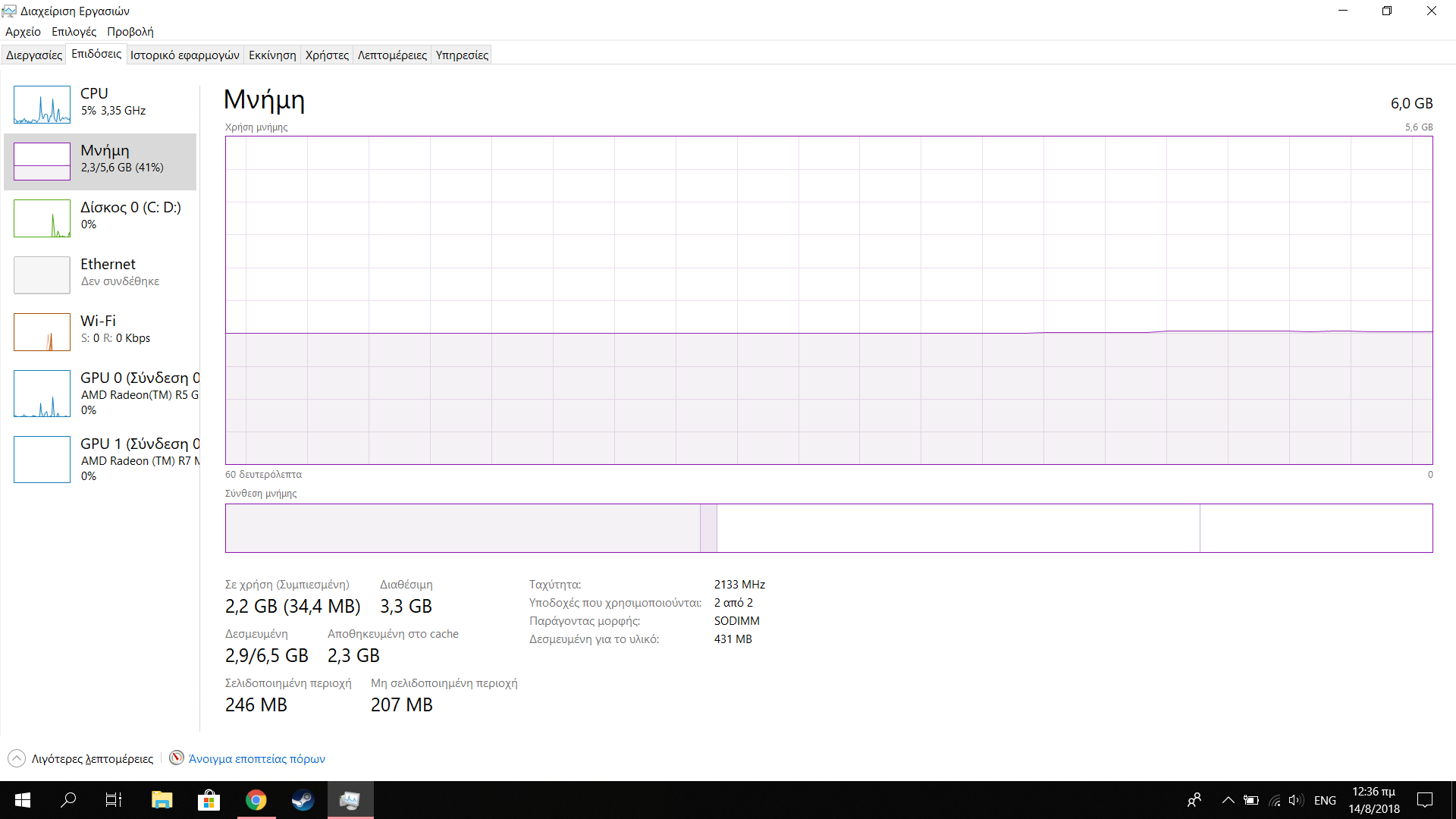The height and width of the screenshot is (819, 1456).
Task: Collapse view with Λιγότερες λεπτομέρειες chevron
Action: 17,758
